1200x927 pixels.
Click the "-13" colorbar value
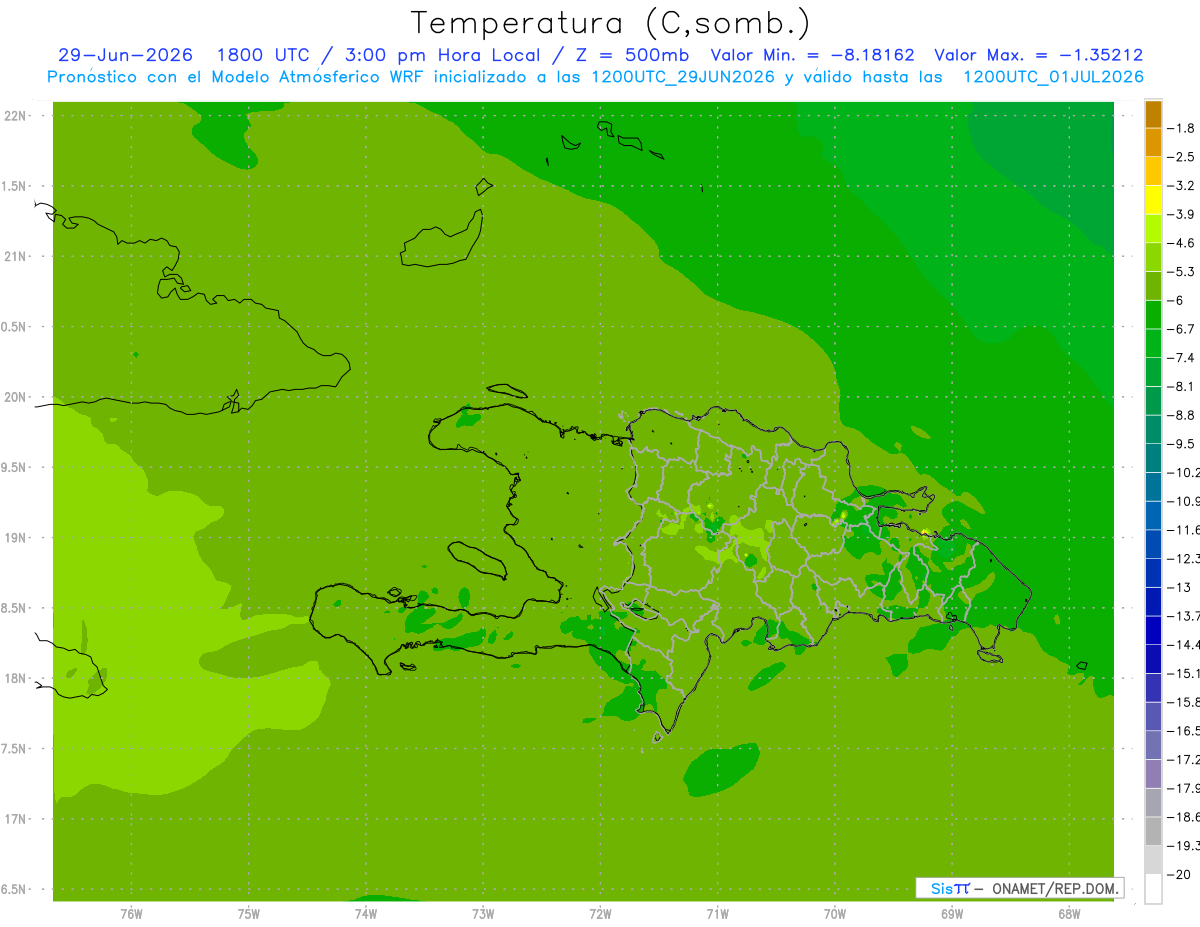point(1181,587)
